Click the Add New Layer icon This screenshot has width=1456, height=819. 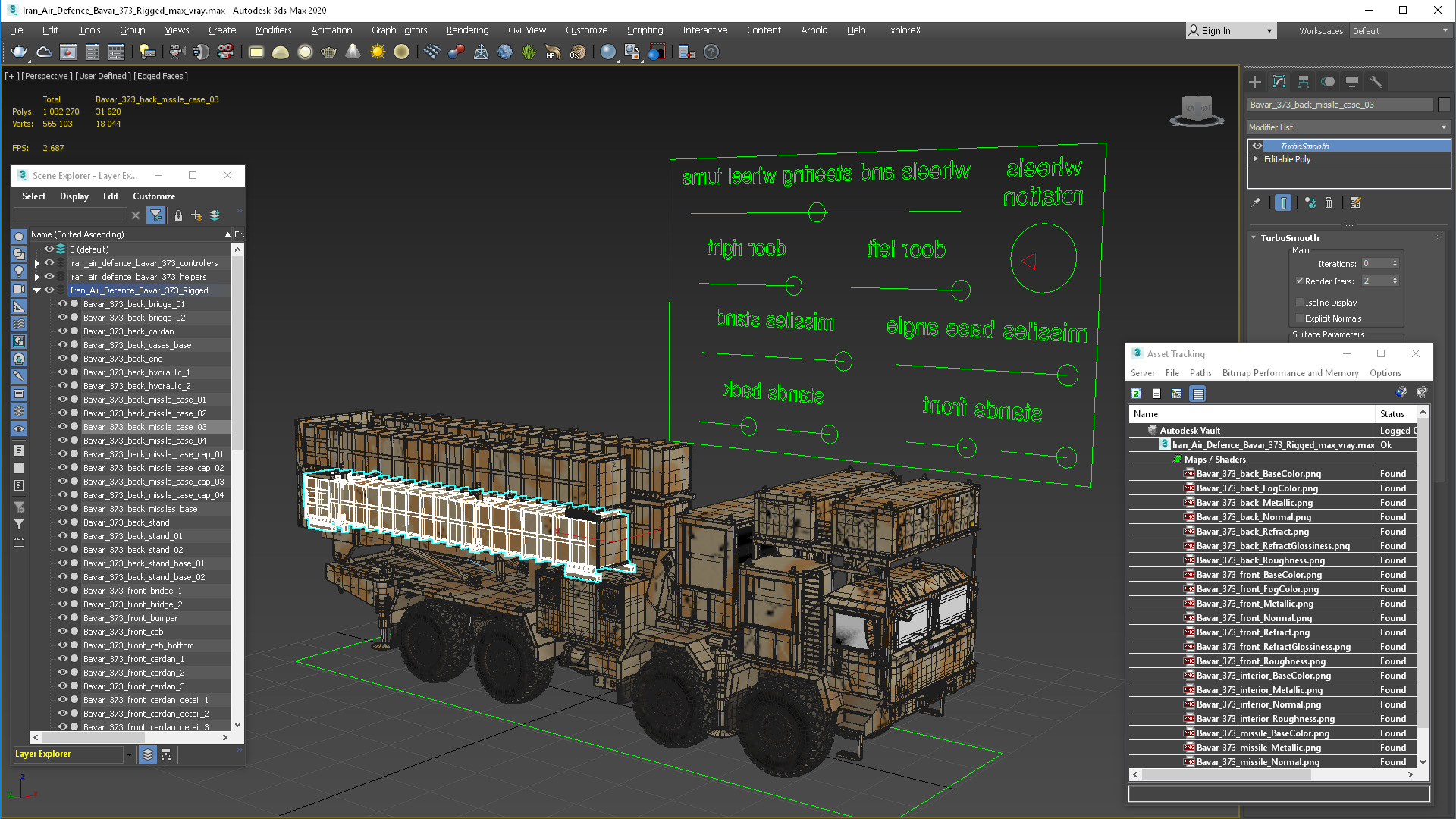[196, 215]
